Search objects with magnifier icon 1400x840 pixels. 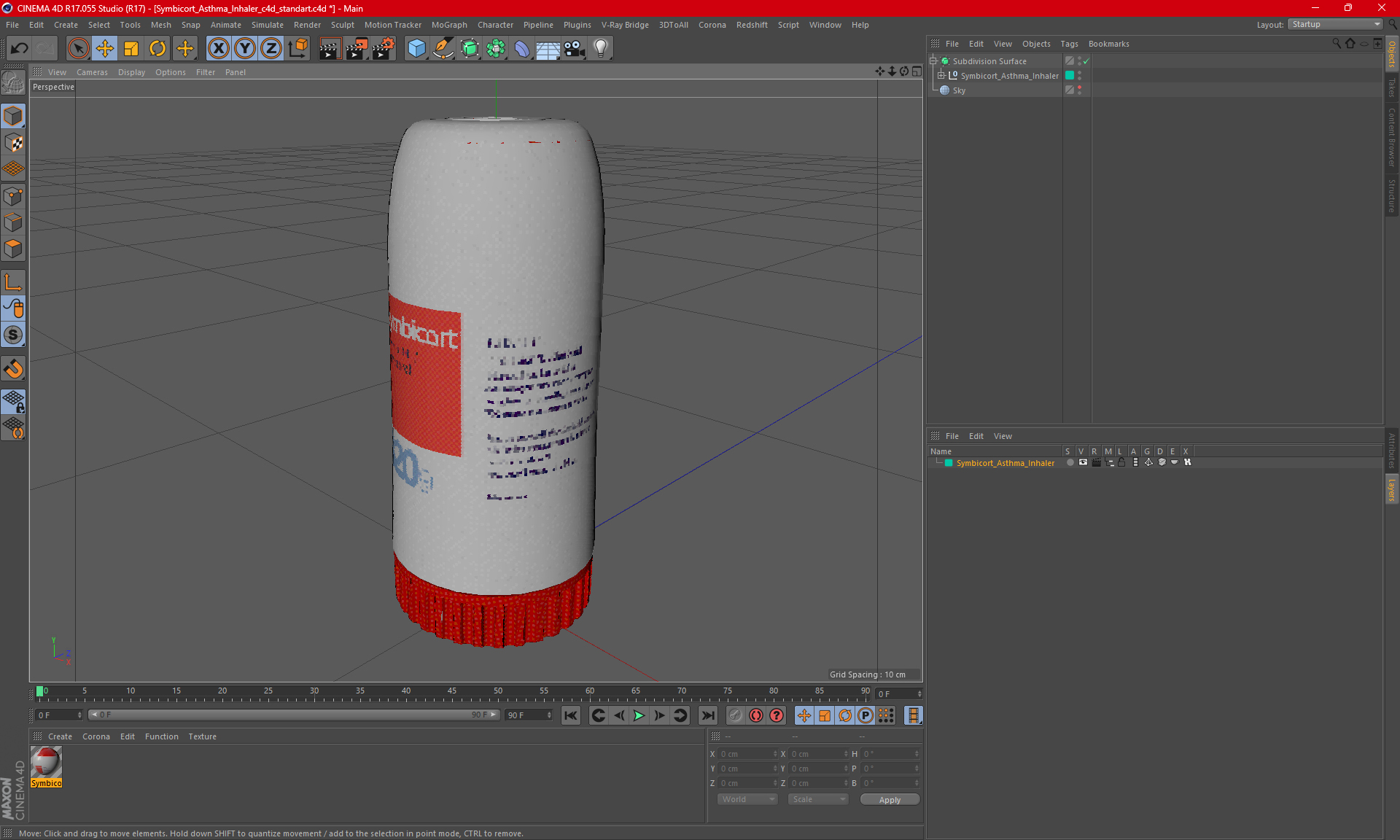coord(1336,44)
